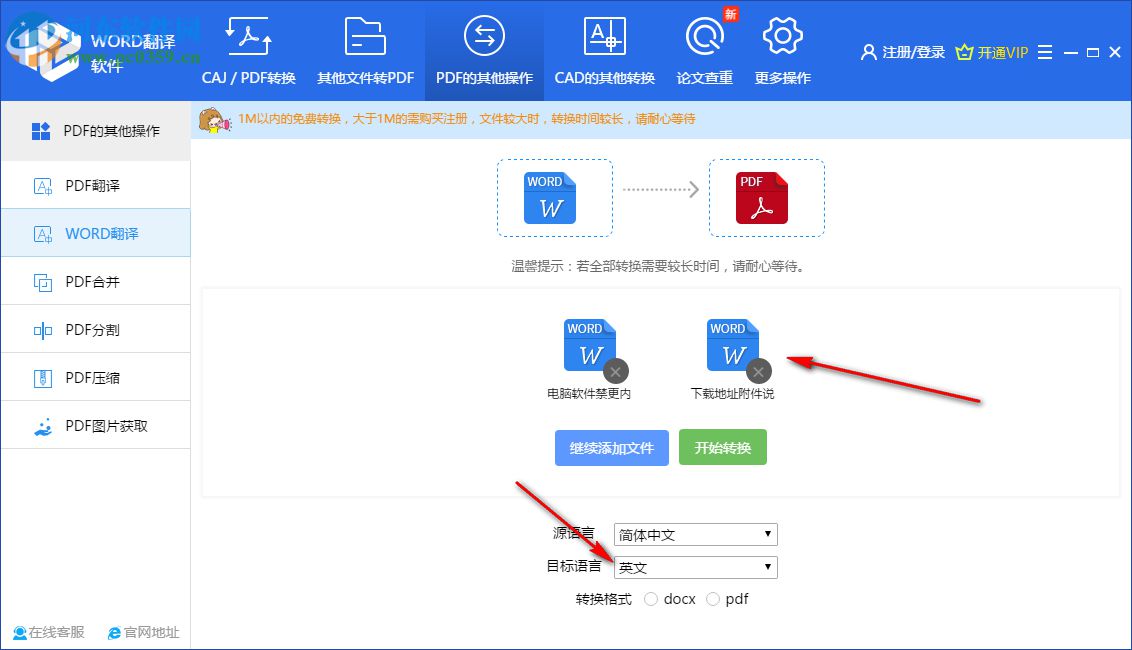The height and width of the screenshot is (650, 1132).
Task: Click 继续添加文件 to add more files
Action: 611,447
